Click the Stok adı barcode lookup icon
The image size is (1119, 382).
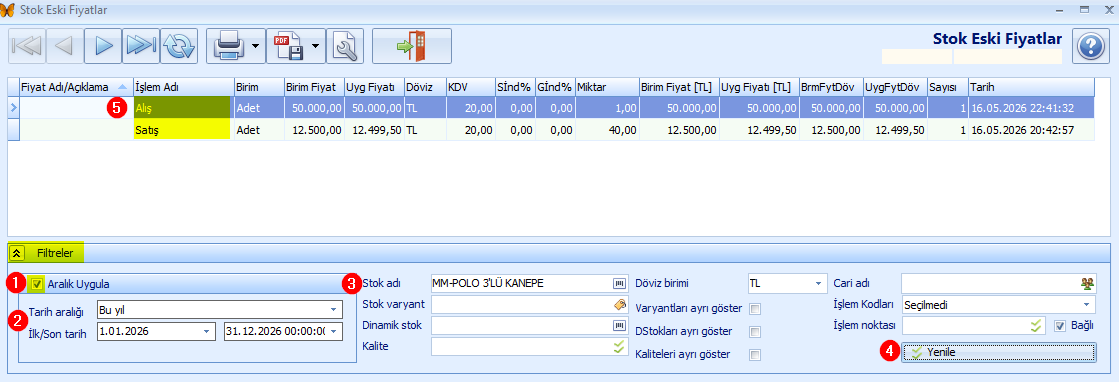point(619,283)
